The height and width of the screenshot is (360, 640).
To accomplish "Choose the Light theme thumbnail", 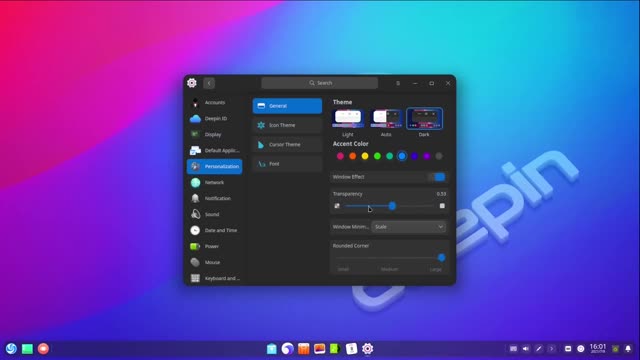I will point(348,118).
